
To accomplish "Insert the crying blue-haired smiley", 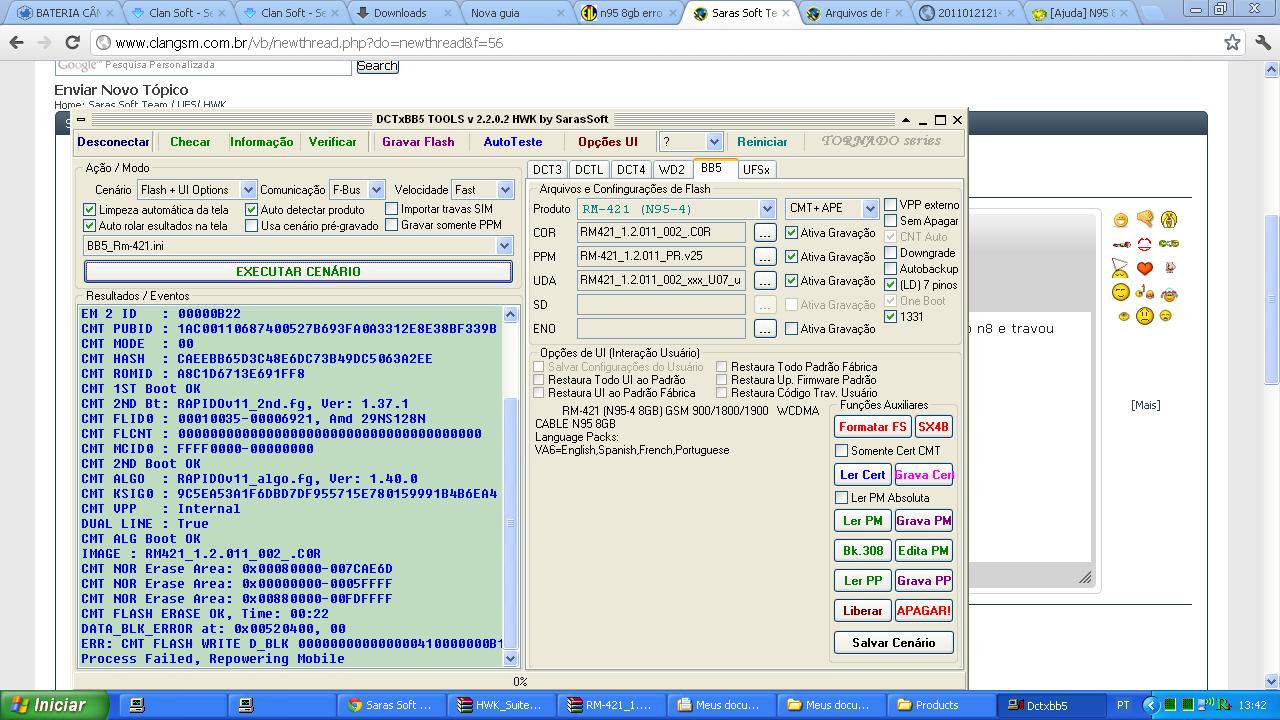I will pos(1169,293).
